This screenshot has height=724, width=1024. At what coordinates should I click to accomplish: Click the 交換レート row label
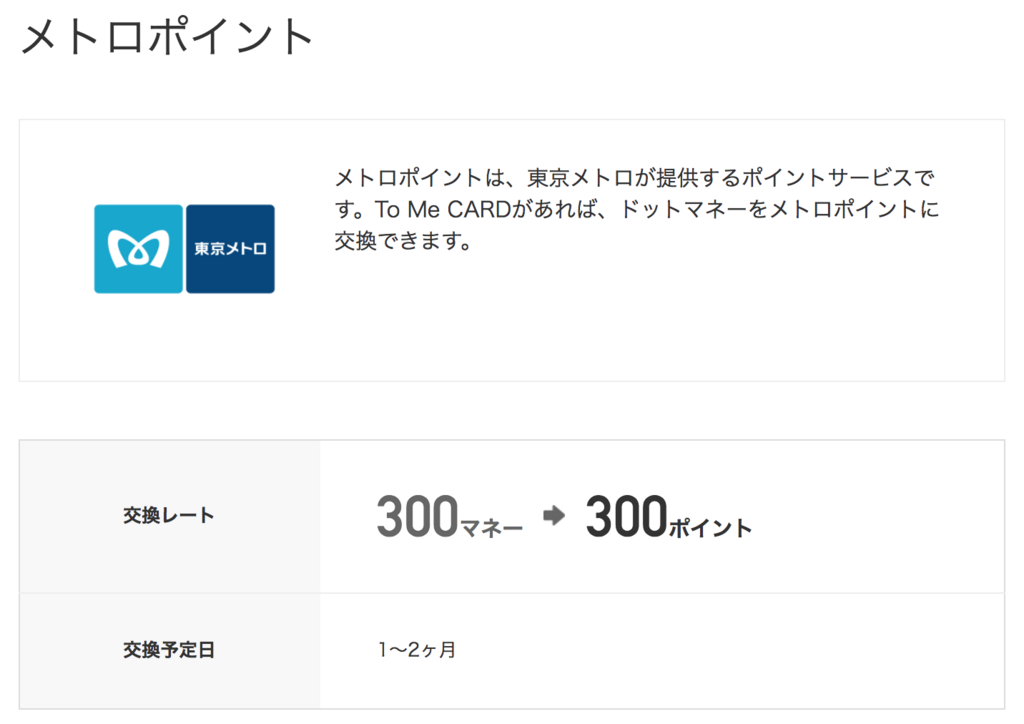coord(168,516)
